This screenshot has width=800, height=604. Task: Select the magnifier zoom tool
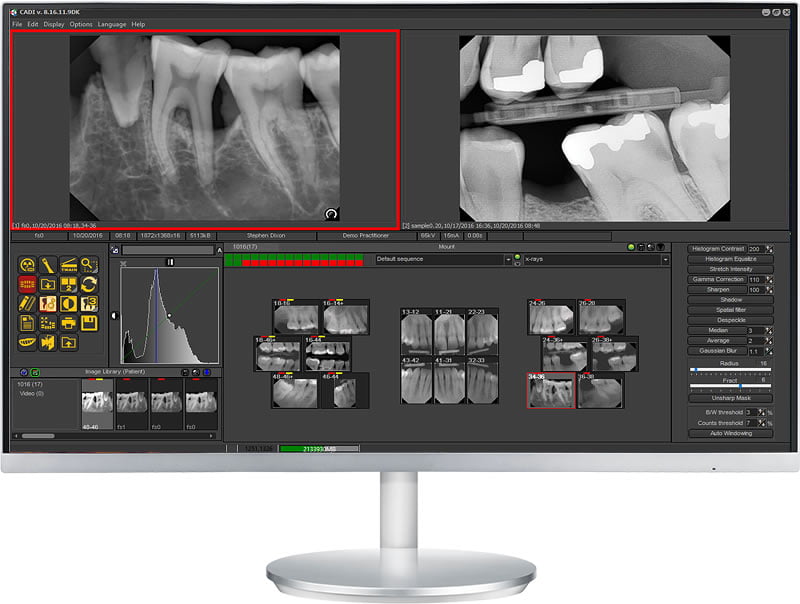pos(89,265)
